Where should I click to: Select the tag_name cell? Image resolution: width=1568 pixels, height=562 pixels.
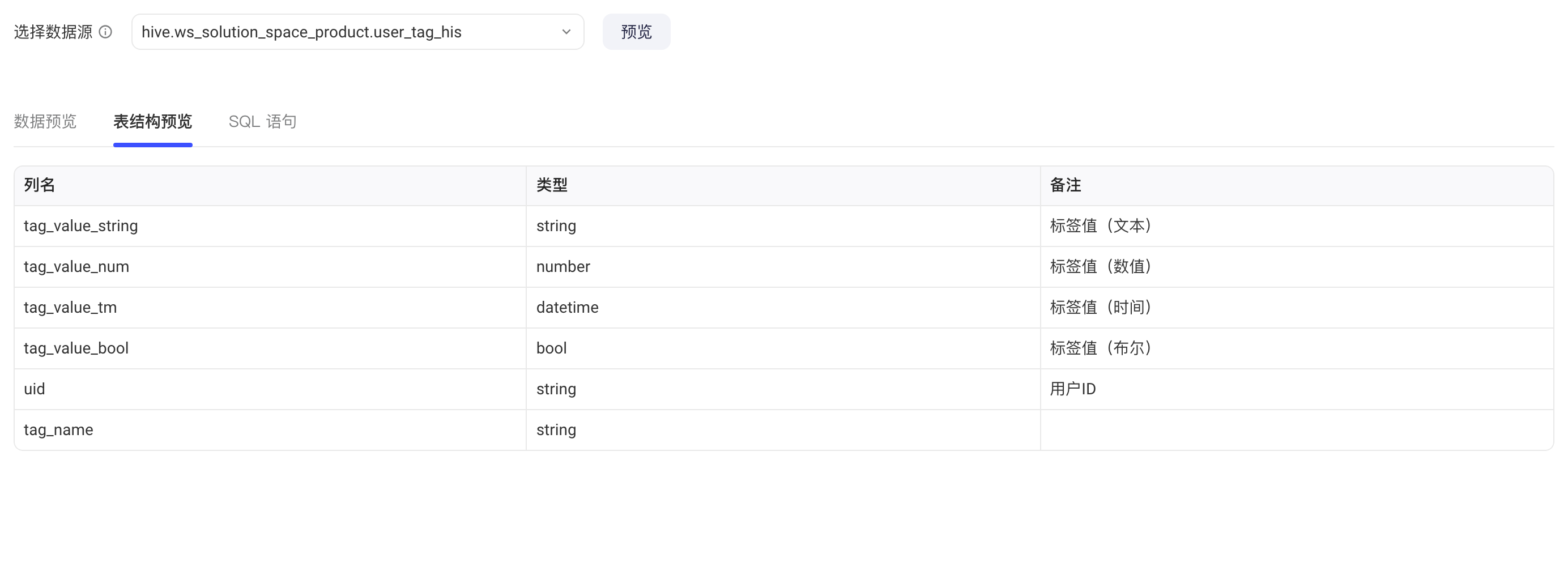(270, 430)
